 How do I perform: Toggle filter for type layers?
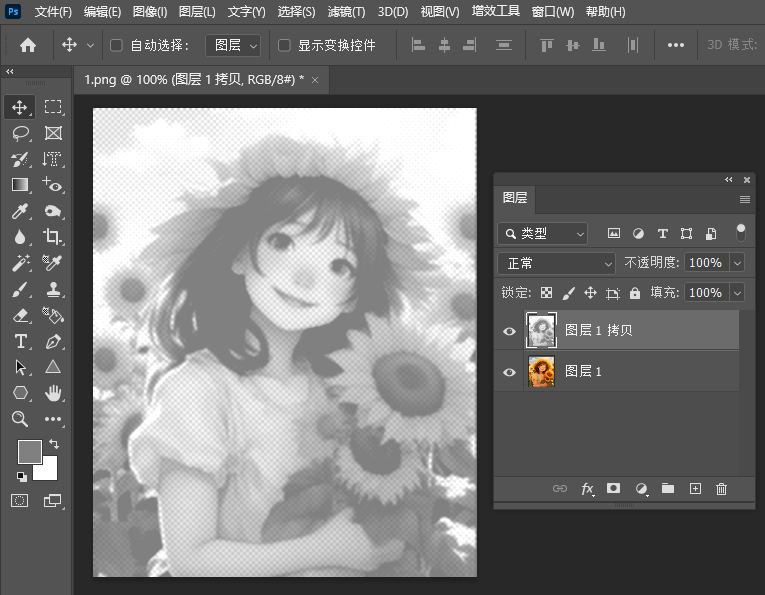662,234
